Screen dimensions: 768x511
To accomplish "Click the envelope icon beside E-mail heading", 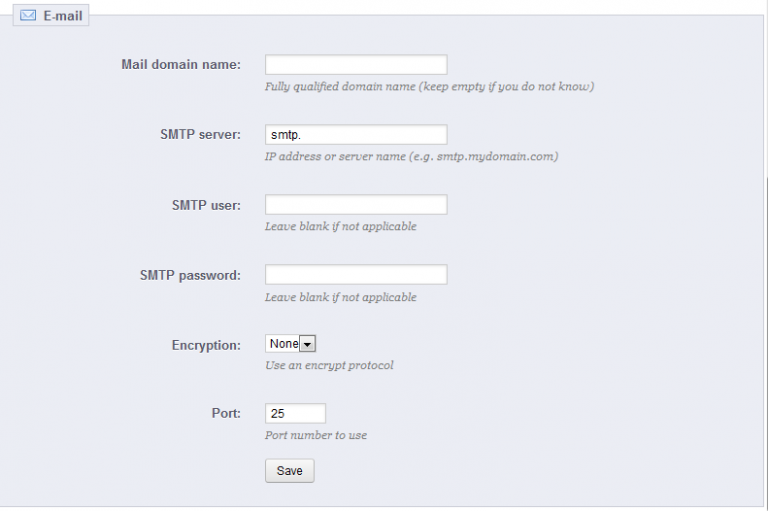I will (28, 17).
